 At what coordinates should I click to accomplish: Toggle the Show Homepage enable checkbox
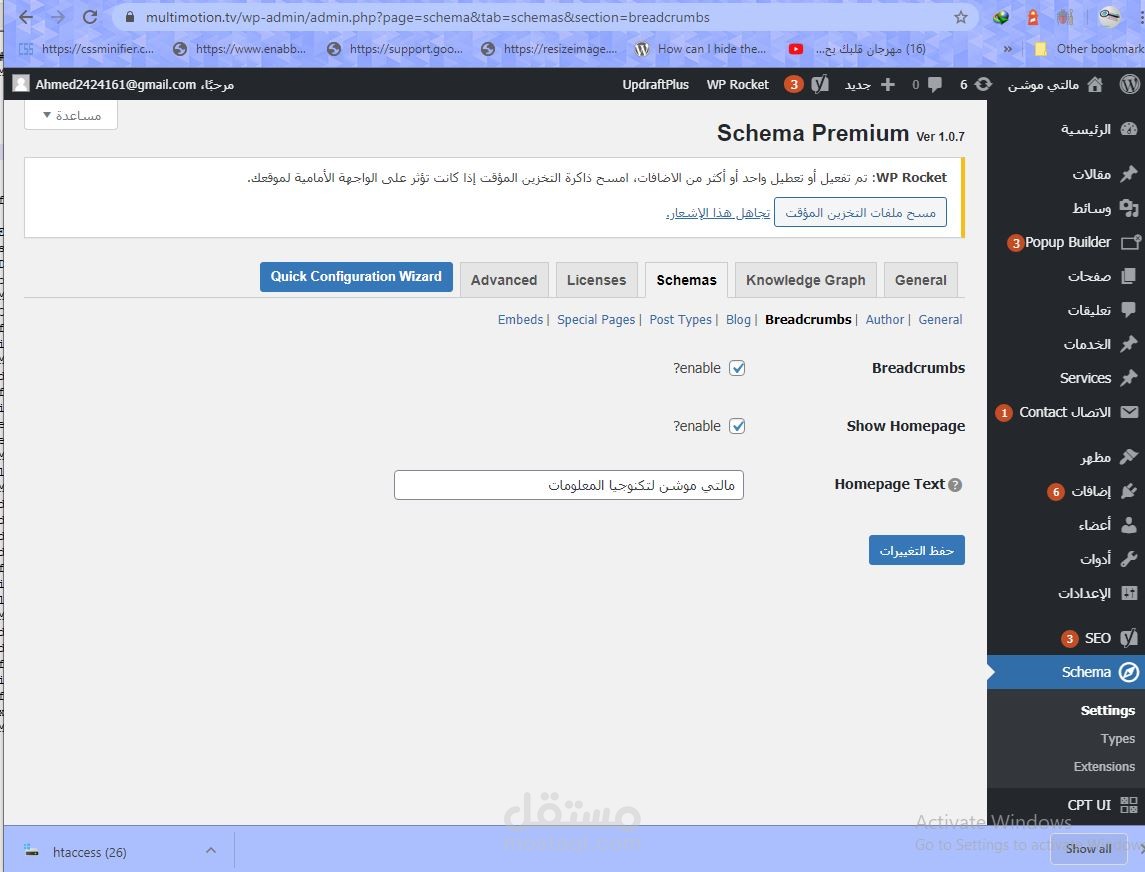[x=738, y=426]
